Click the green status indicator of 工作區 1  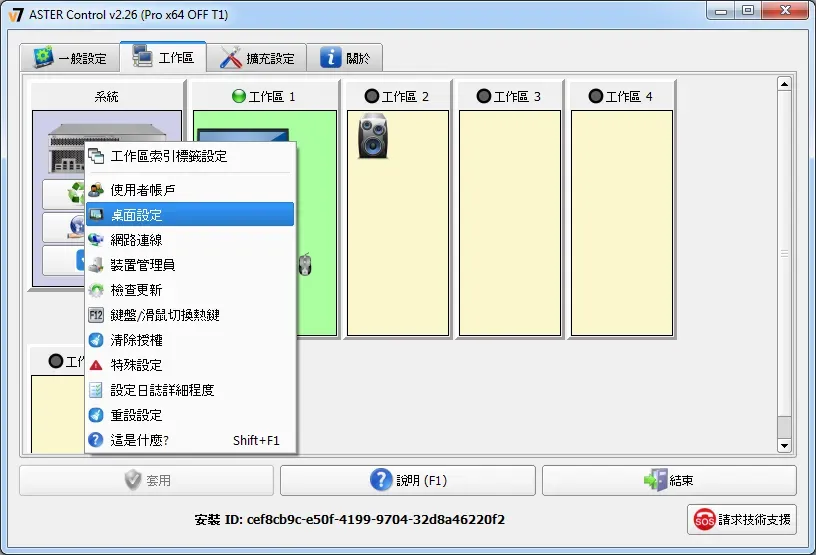(x=239, y=96)
